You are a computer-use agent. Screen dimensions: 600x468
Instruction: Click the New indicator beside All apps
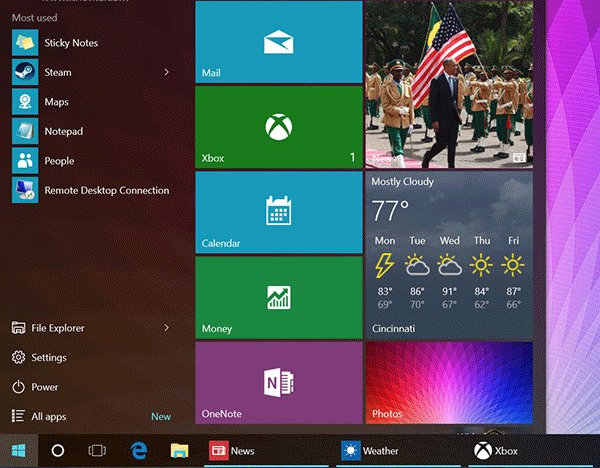[161, 416]
